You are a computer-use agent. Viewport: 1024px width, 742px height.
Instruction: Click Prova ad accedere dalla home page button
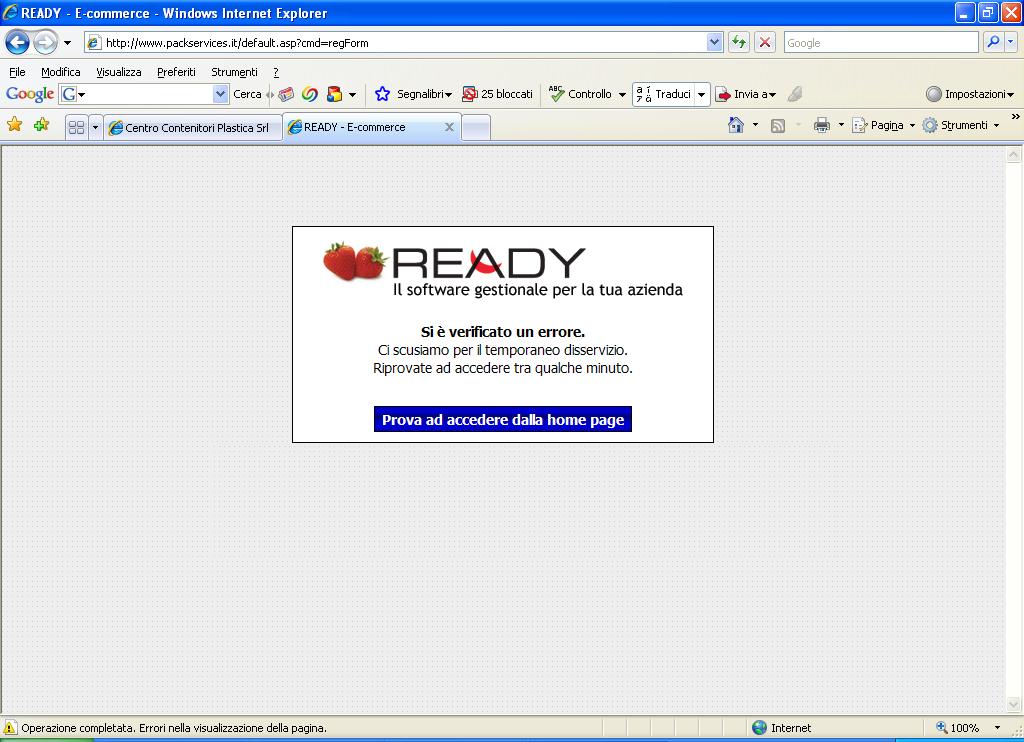[x=503, y=419]
